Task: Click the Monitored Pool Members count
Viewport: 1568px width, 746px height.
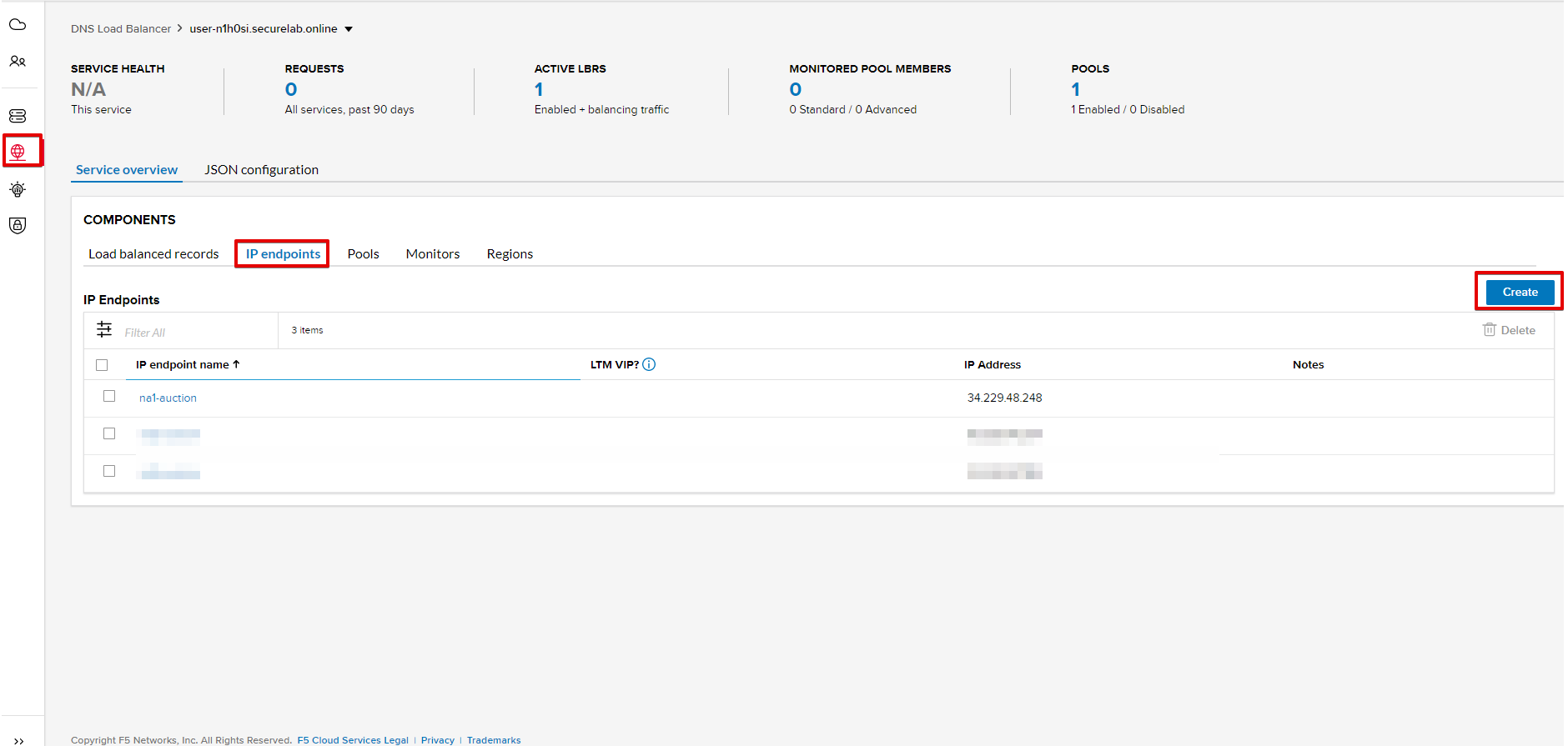Action: tap(796, 89)
